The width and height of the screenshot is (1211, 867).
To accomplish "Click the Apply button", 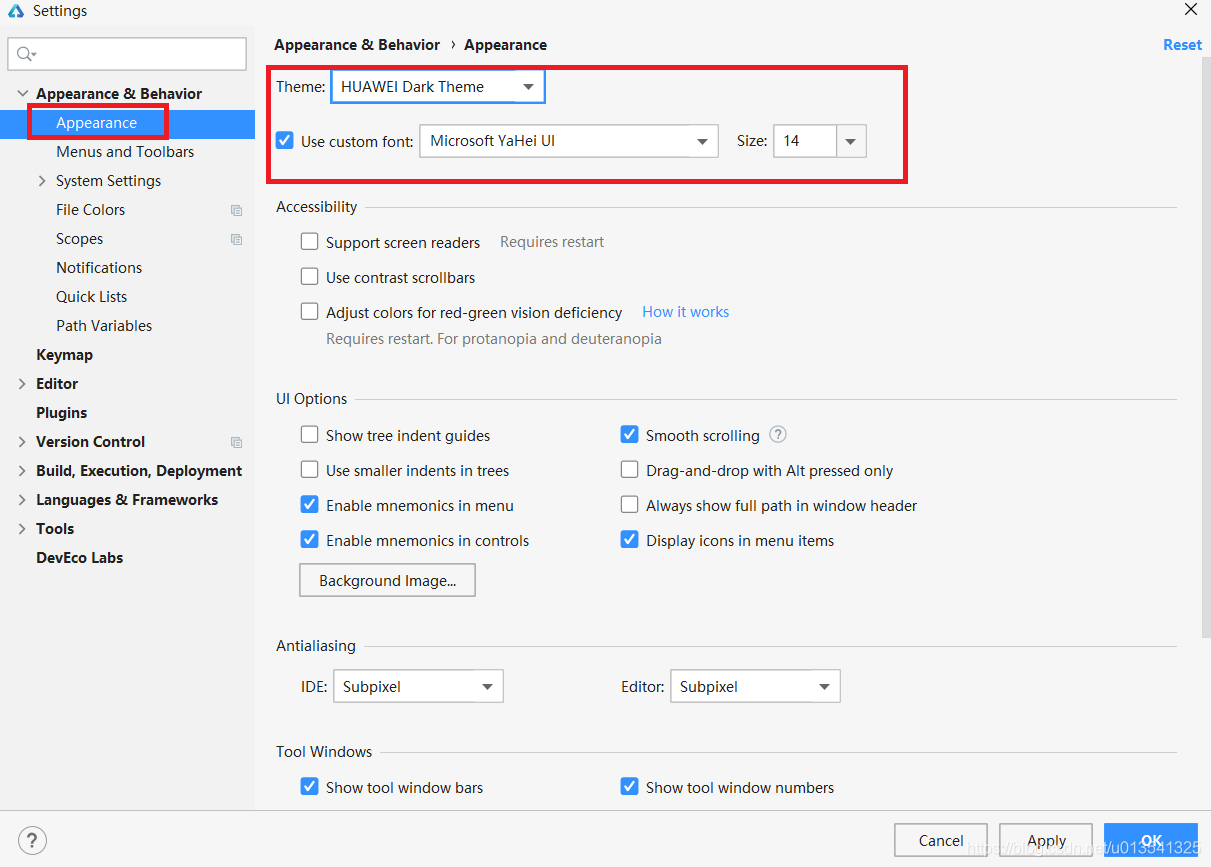I will click(1046, 841).
